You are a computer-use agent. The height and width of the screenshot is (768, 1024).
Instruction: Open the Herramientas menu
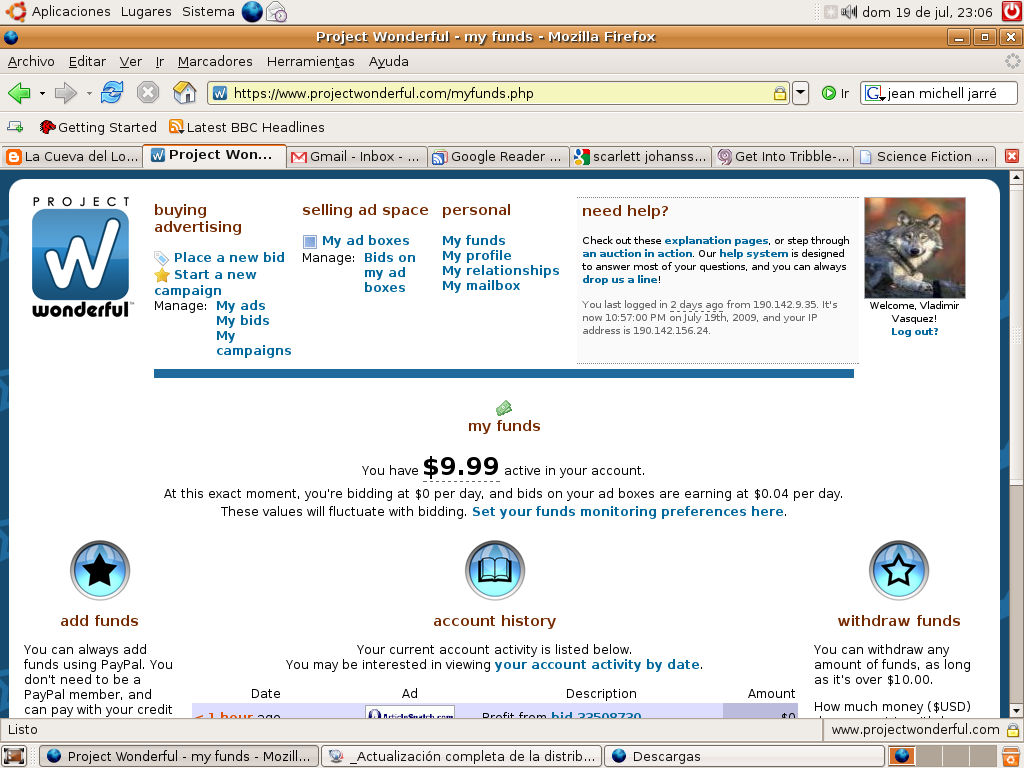pyautogui.click(x=310, y=61)
